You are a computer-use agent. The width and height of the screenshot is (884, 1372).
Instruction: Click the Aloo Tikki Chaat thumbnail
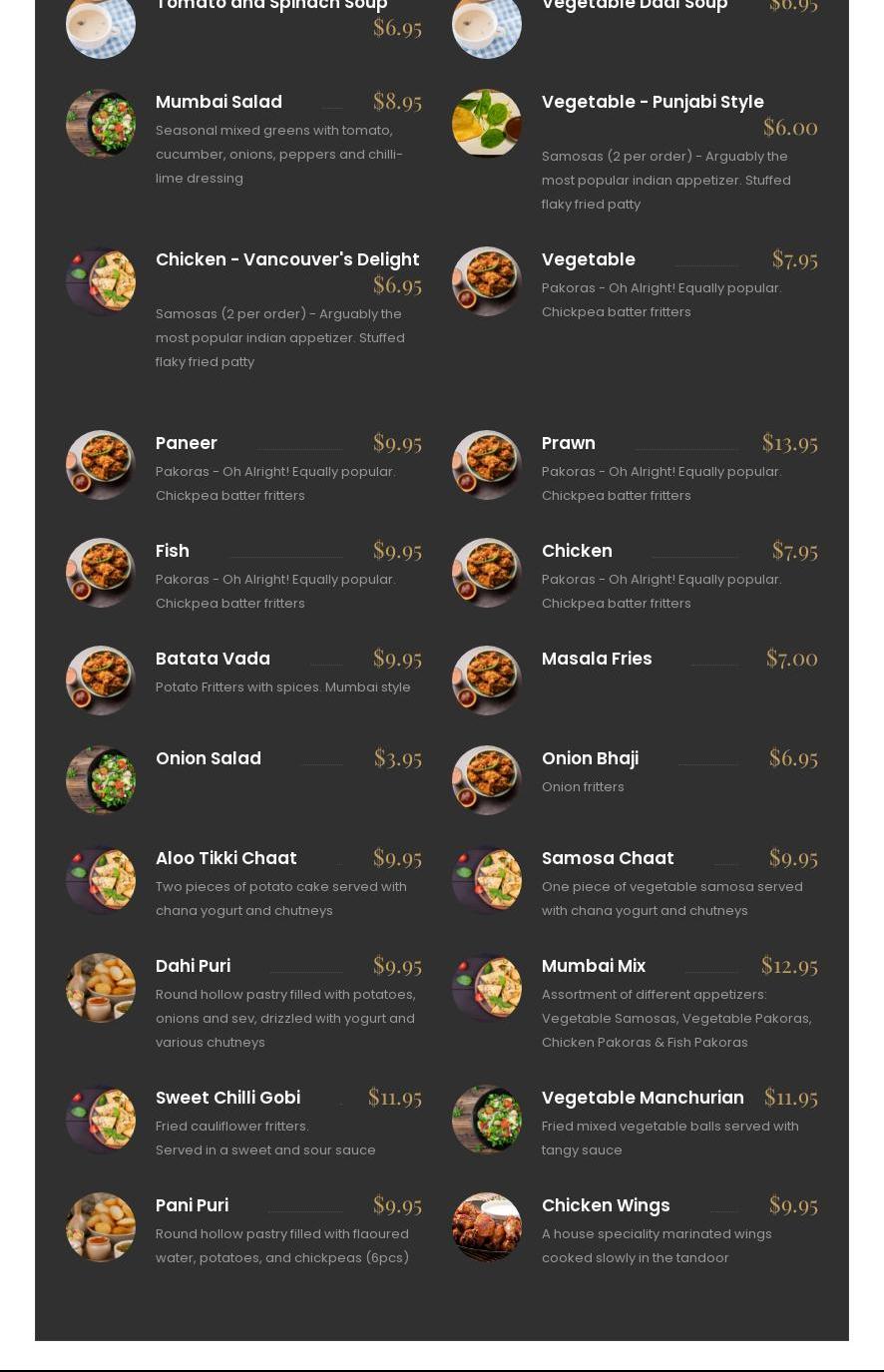(x=101, y=880)
